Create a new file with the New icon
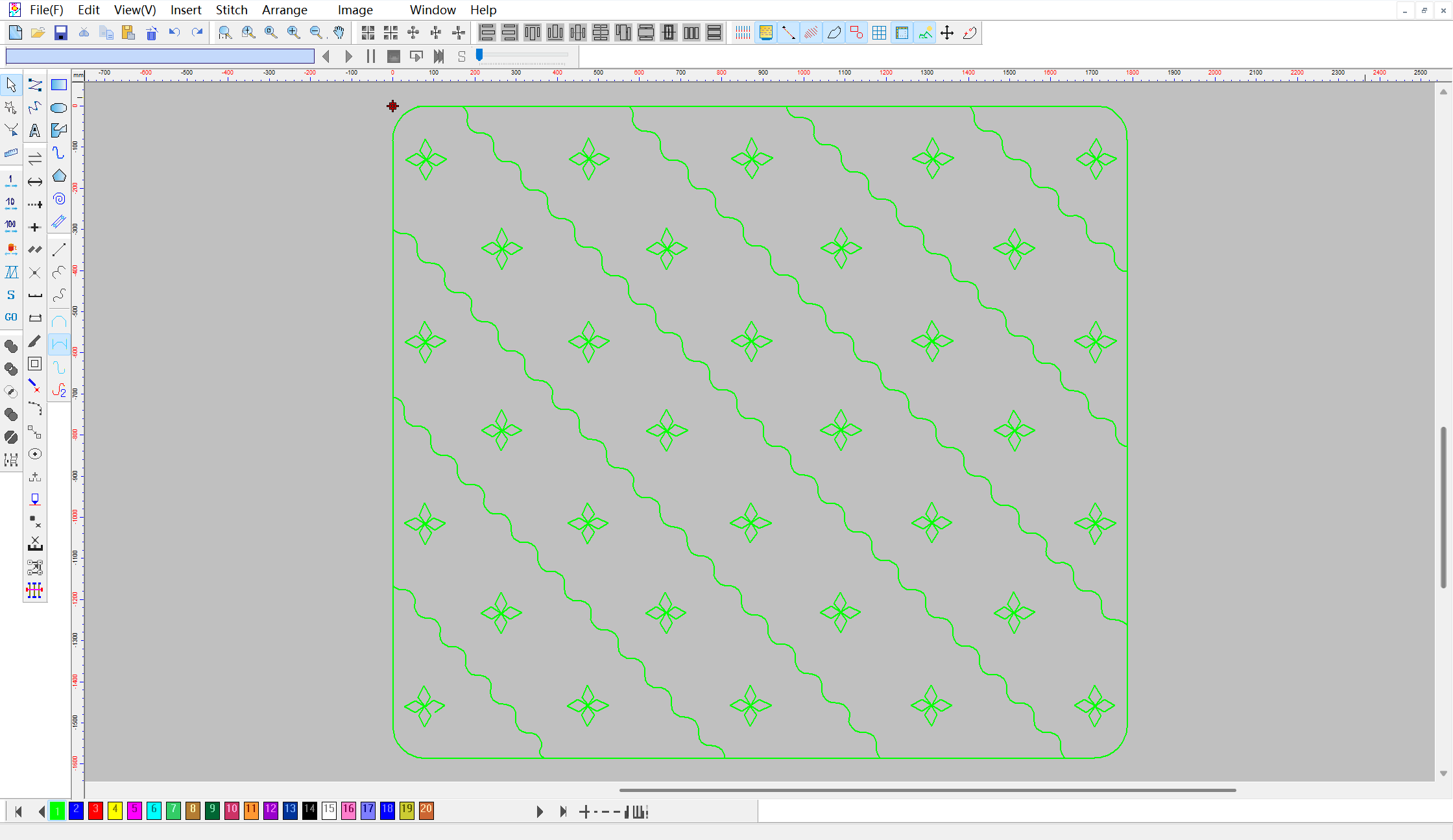This screenshot has height=840, width=1453. click(16, 32)
